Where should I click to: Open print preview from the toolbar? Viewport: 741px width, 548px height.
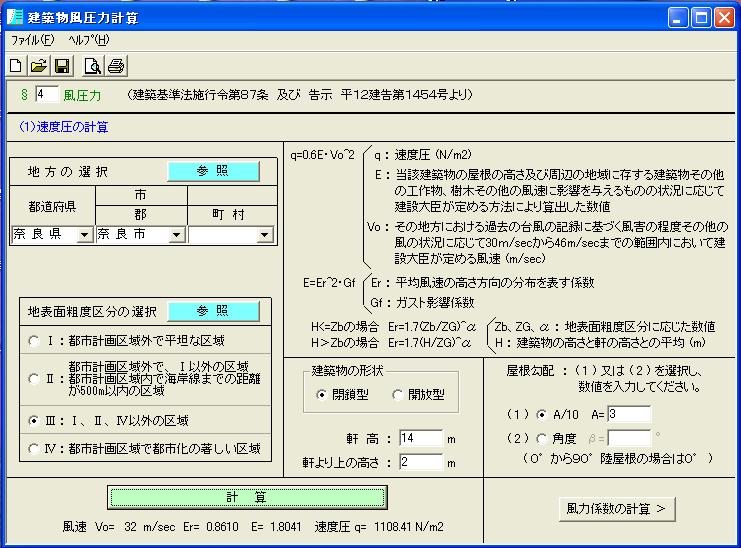coord(93,67)
